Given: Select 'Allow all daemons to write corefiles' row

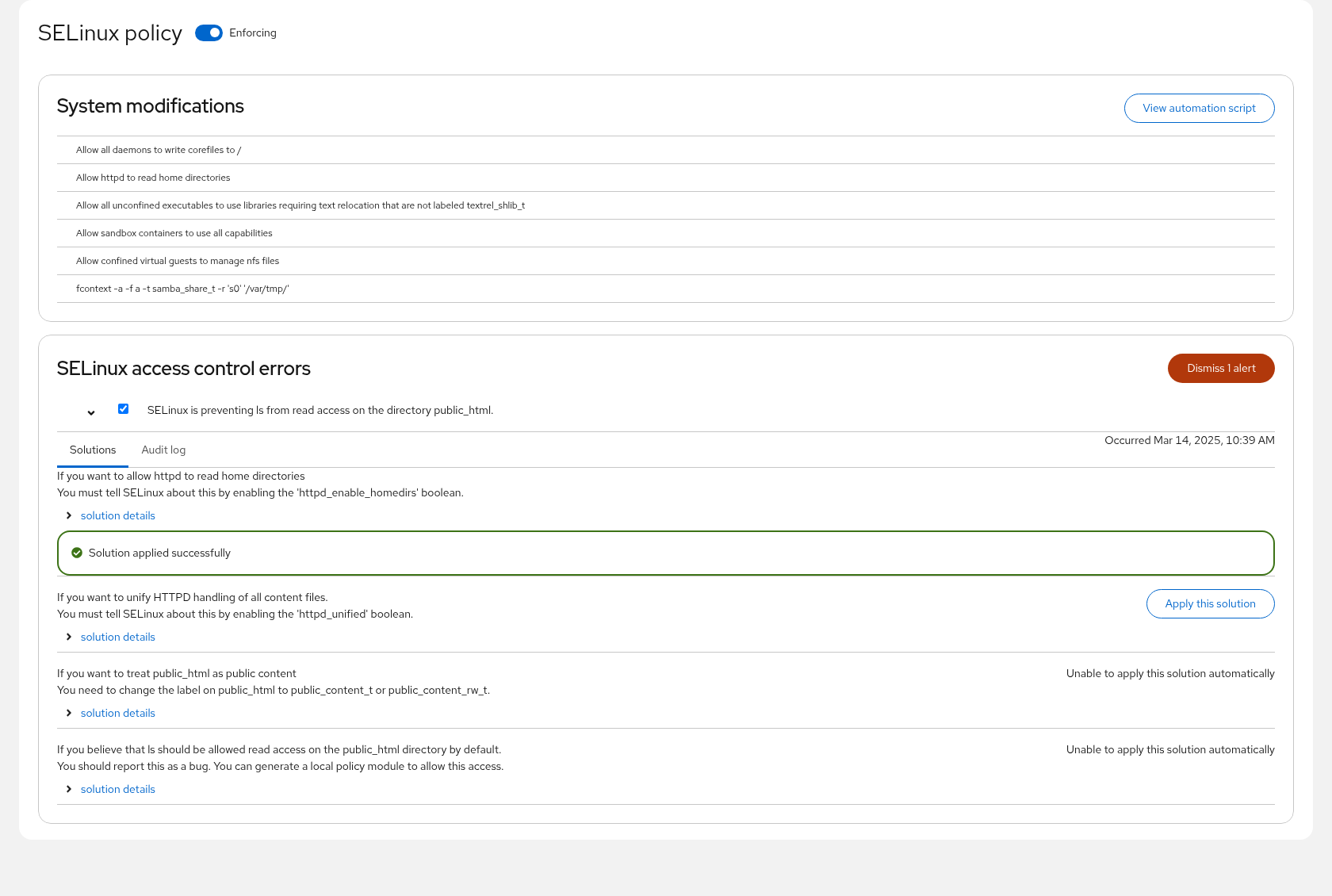Looking at the screenshot, I should click(666, 150).
